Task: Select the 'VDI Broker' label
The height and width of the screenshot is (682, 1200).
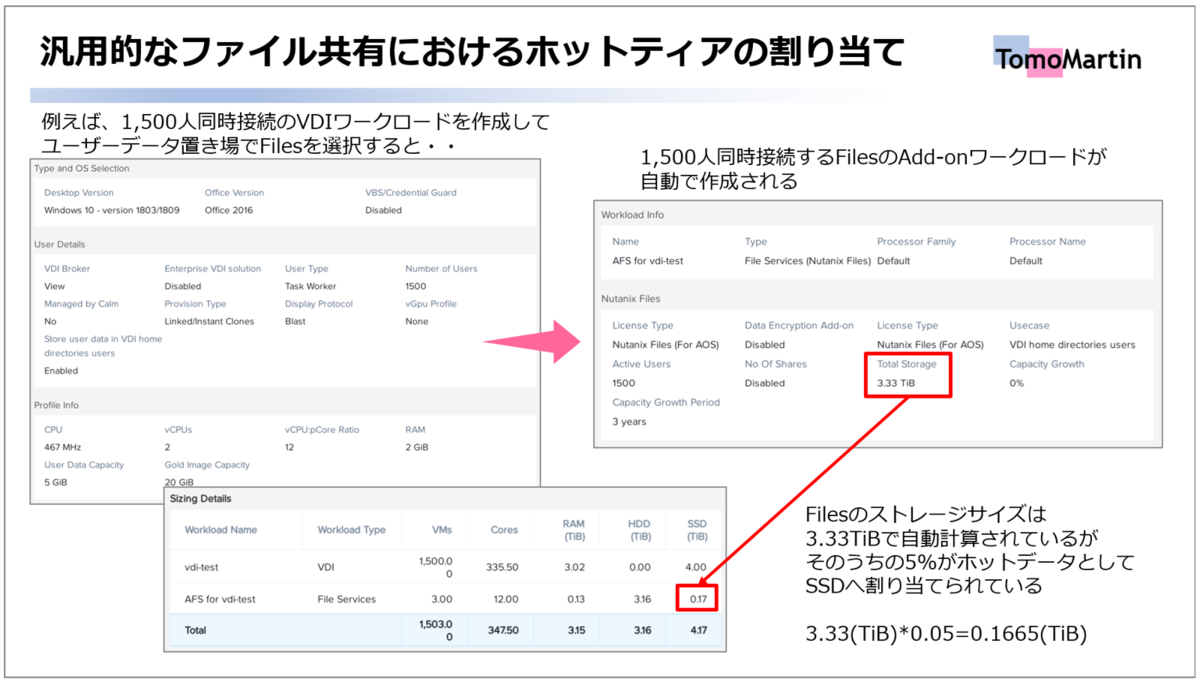Action: tap(67, 268)
